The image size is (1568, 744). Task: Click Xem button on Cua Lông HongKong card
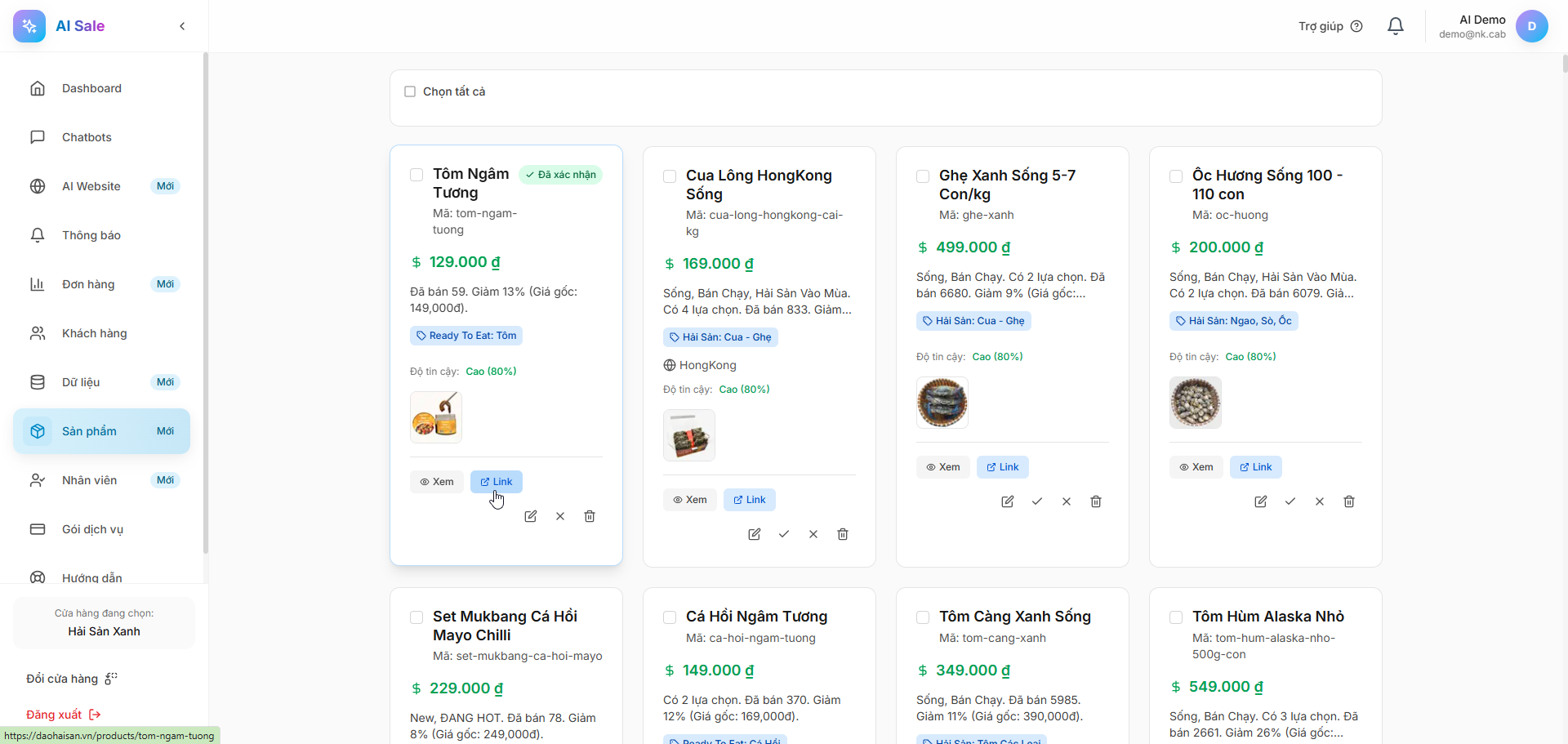[x=689, y=500]
